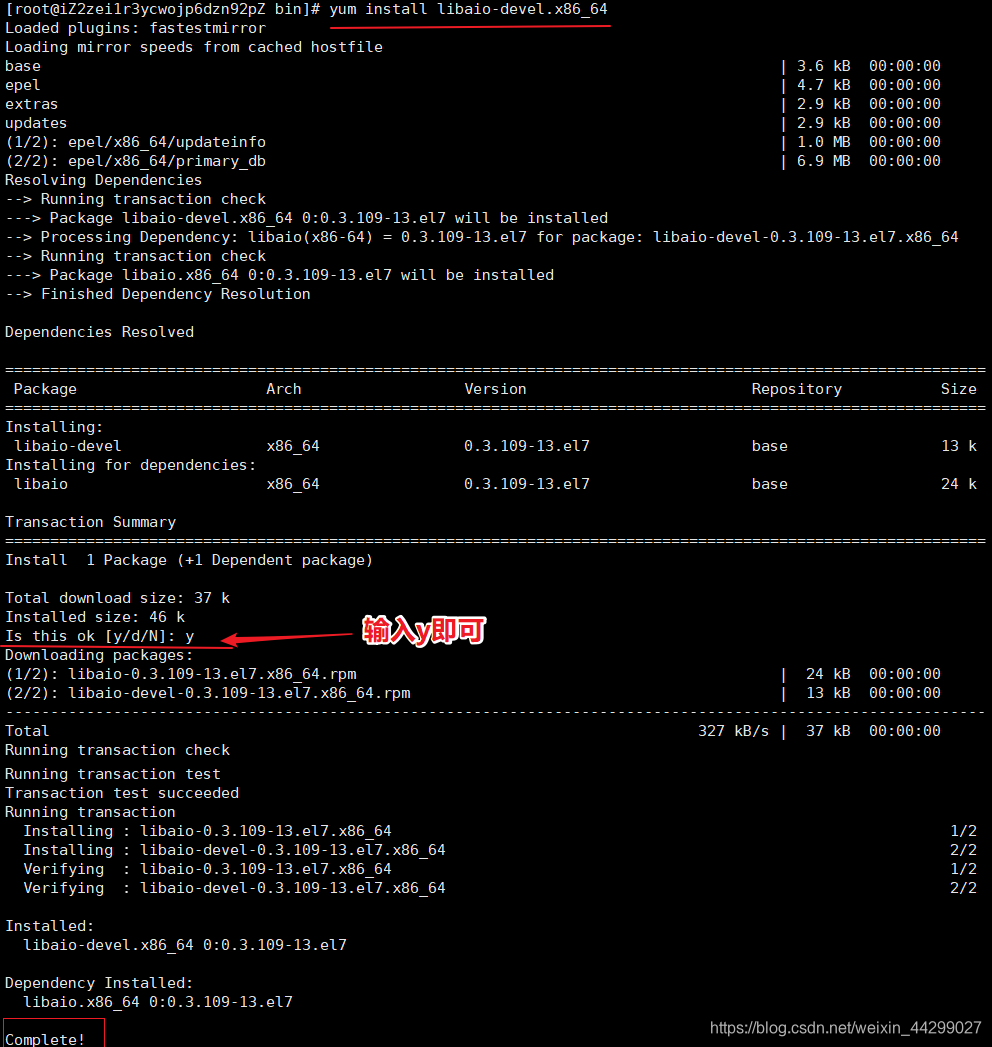Click the 'Repository' column header

[x=796, y=389]
